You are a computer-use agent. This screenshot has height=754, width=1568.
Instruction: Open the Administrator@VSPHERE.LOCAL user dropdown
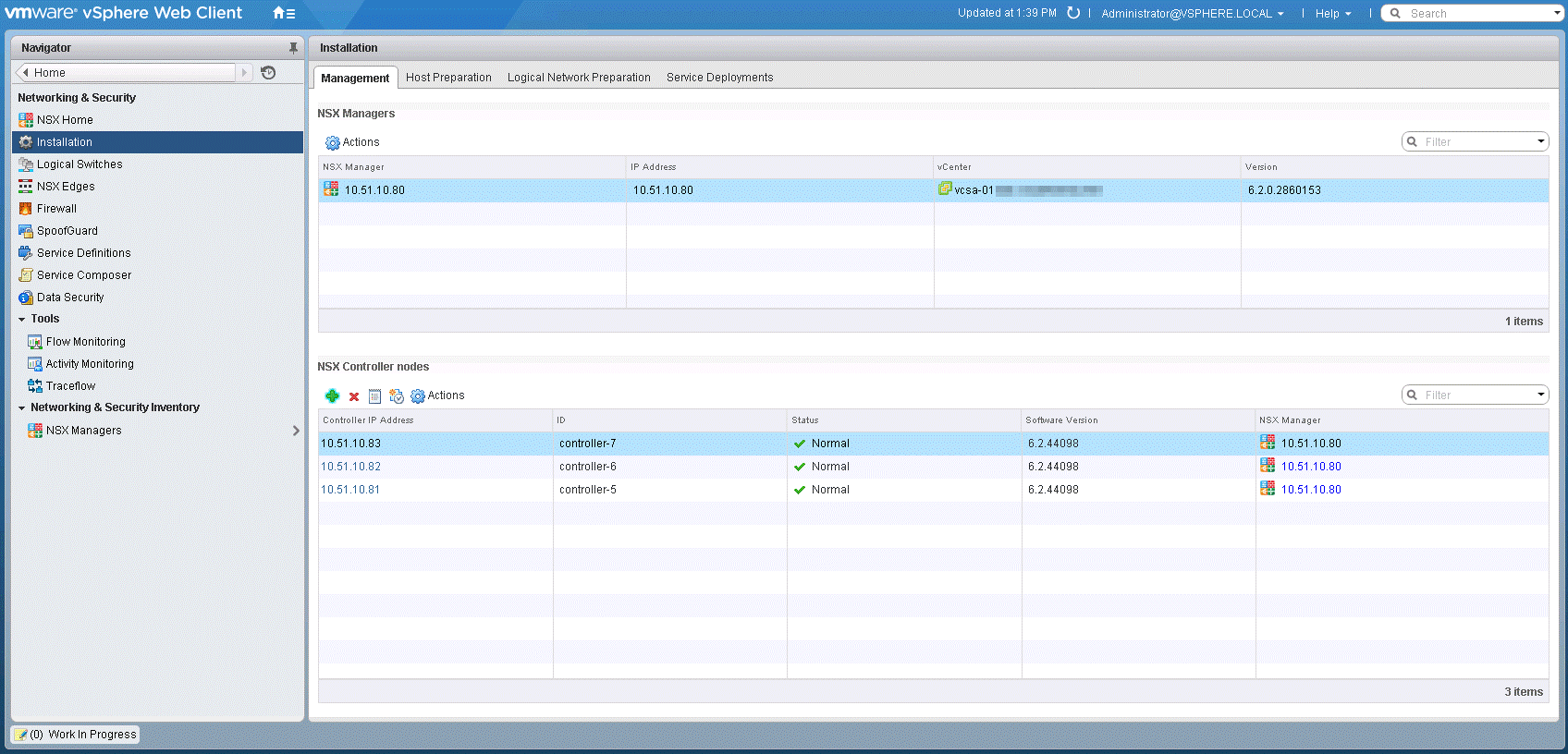click(1192, 14)
